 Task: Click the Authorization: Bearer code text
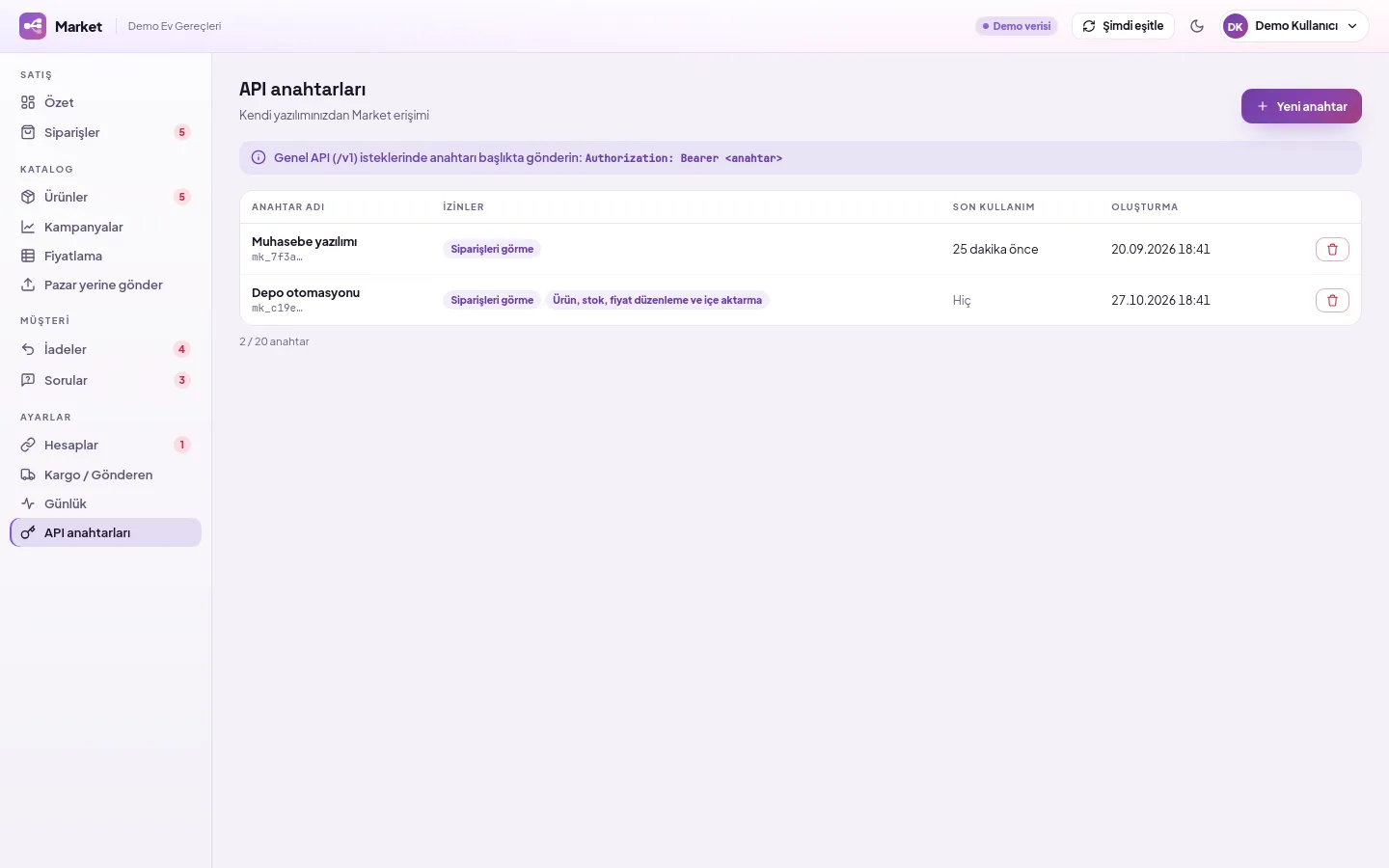click(683, 158)
